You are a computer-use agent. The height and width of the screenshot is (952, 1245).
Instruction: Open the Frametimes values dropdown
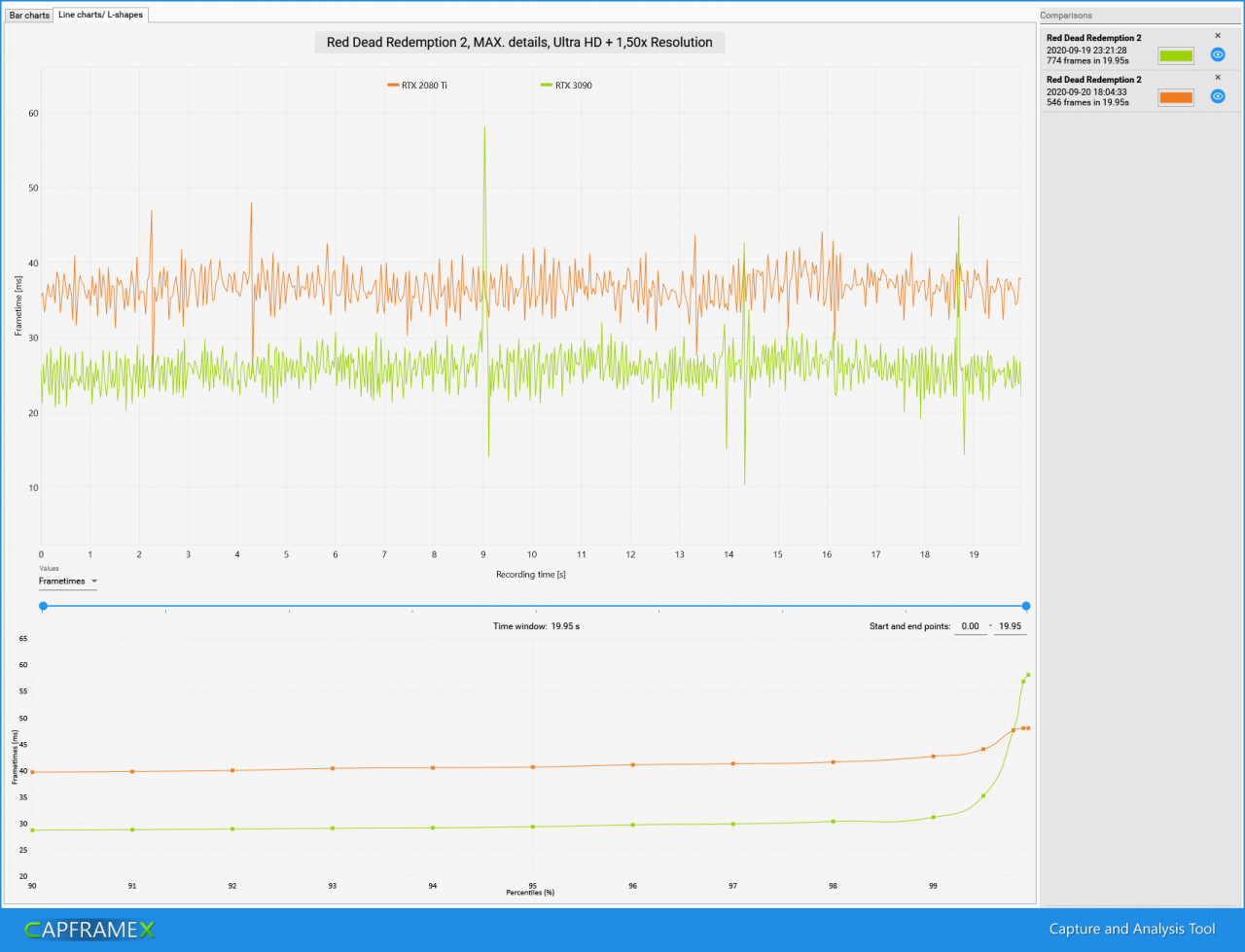[x=68, y=581]
